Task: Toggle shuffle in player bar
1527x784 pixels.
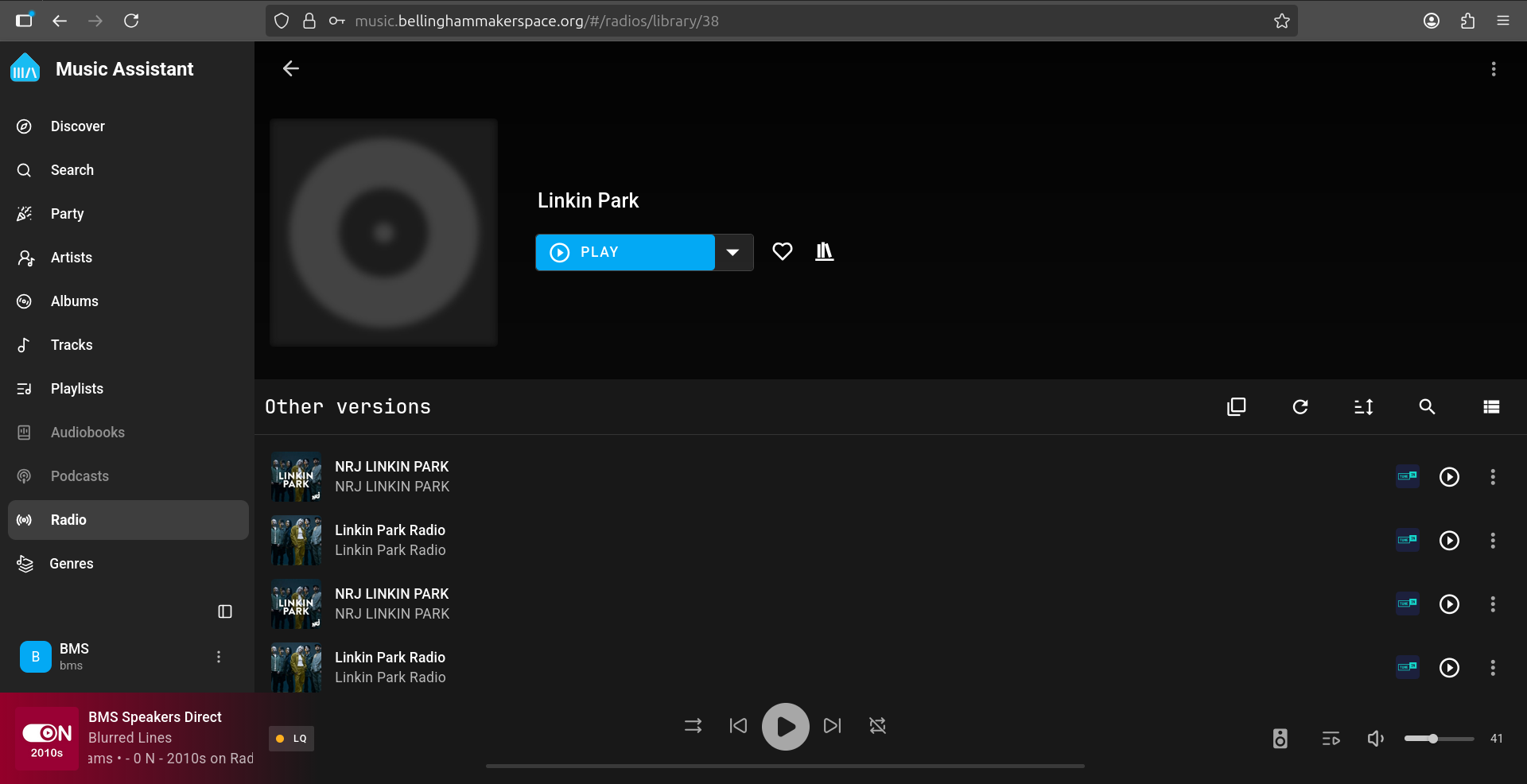Action: click(x=694, y=726)
